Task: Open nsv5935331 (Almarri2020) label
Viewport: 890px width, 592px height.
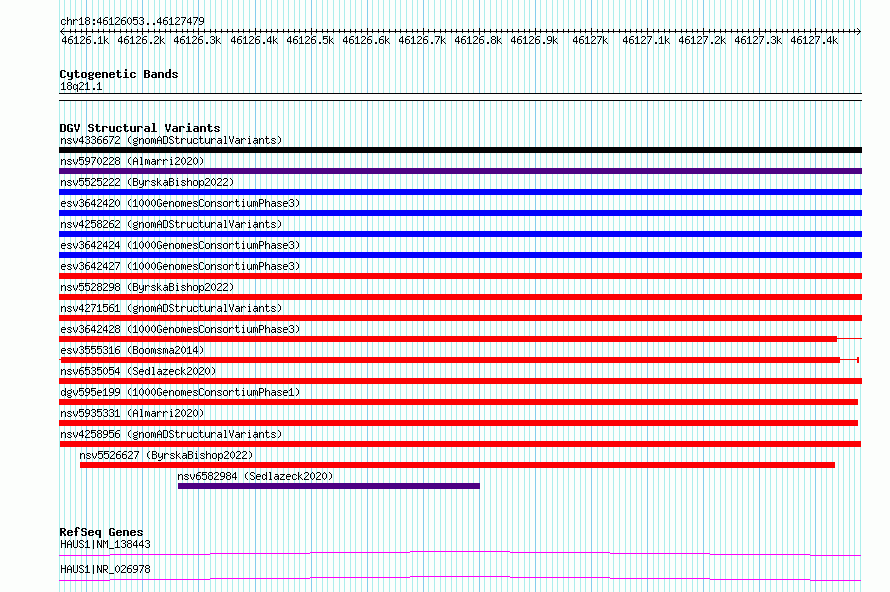Action: [x=132, y=413]
